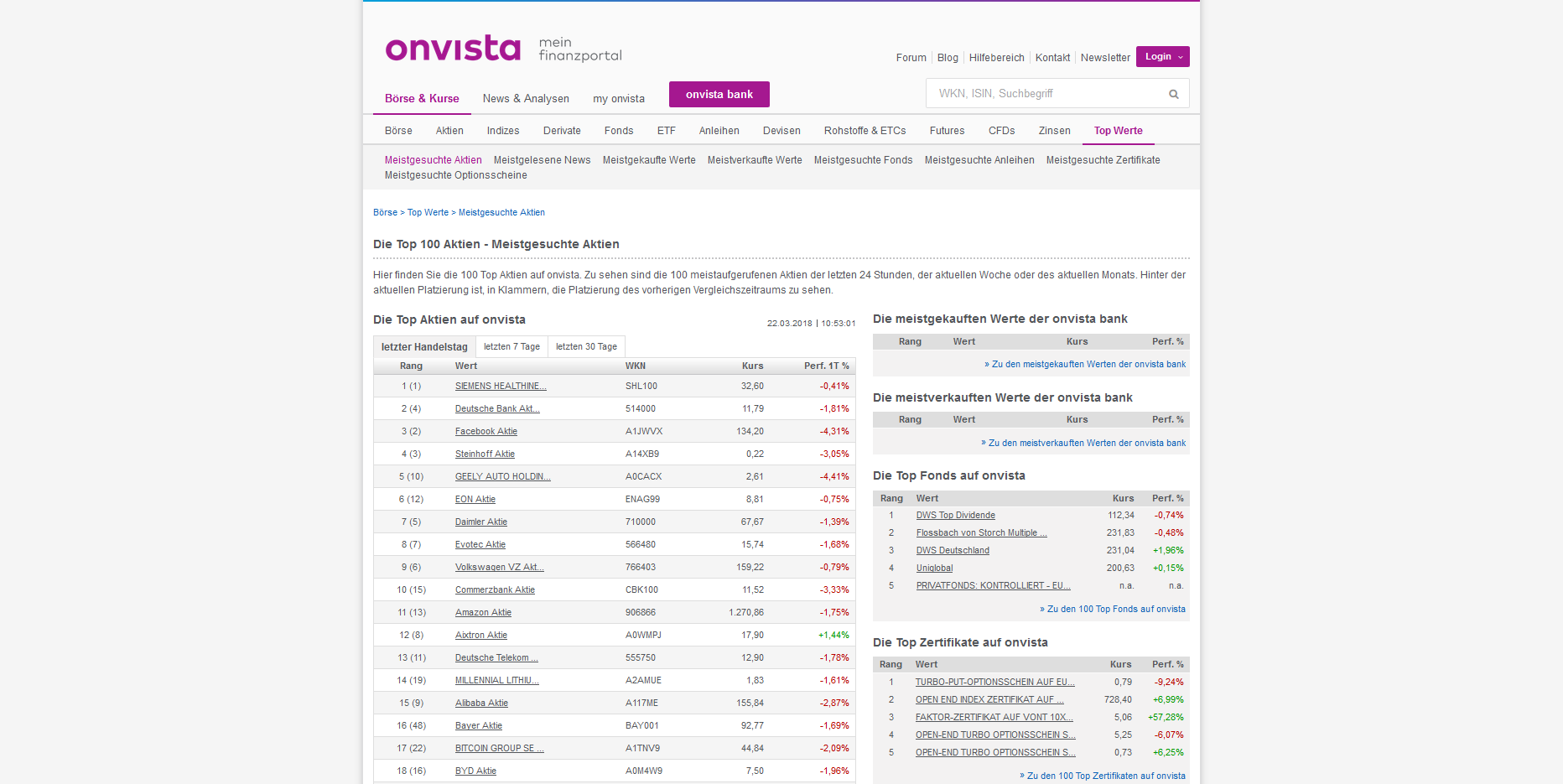Screen dimensions: 1563x784
Task: Open Deutsche Bank Akt... stock link
Action: coord(497,409)
